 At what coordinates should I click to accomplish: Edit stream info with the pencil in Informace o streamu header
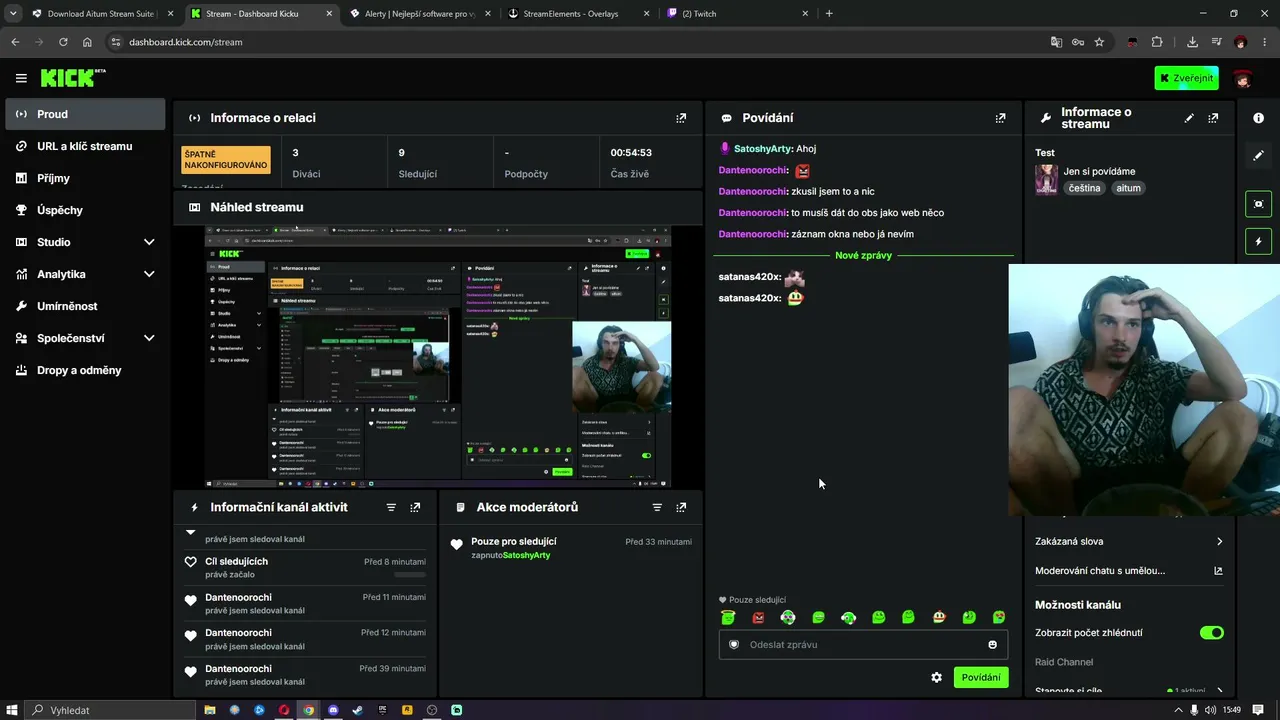(x=1189, y=118)
